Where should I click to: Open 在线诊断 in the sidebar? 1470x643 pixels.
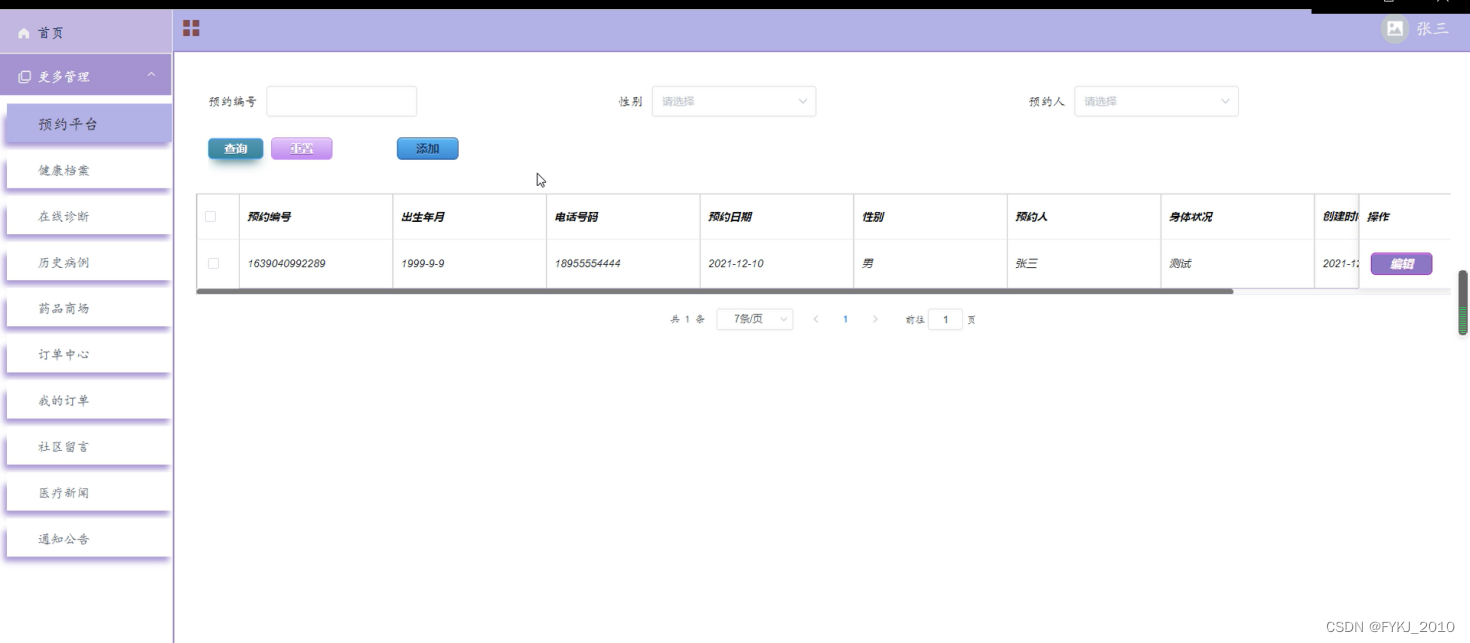[x=89, y=216]
